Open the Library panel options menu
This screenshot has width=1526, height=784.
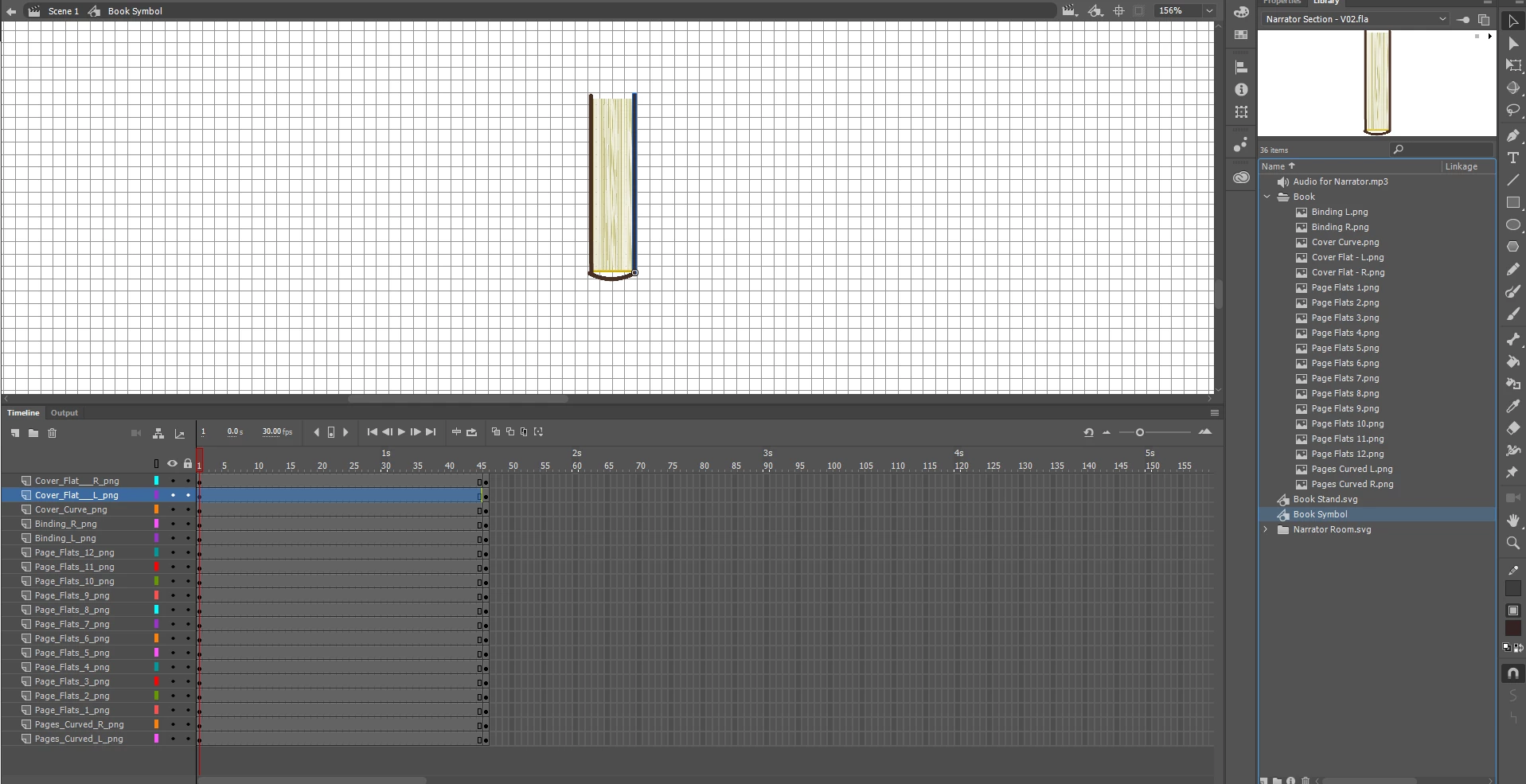click(1488, 2)
